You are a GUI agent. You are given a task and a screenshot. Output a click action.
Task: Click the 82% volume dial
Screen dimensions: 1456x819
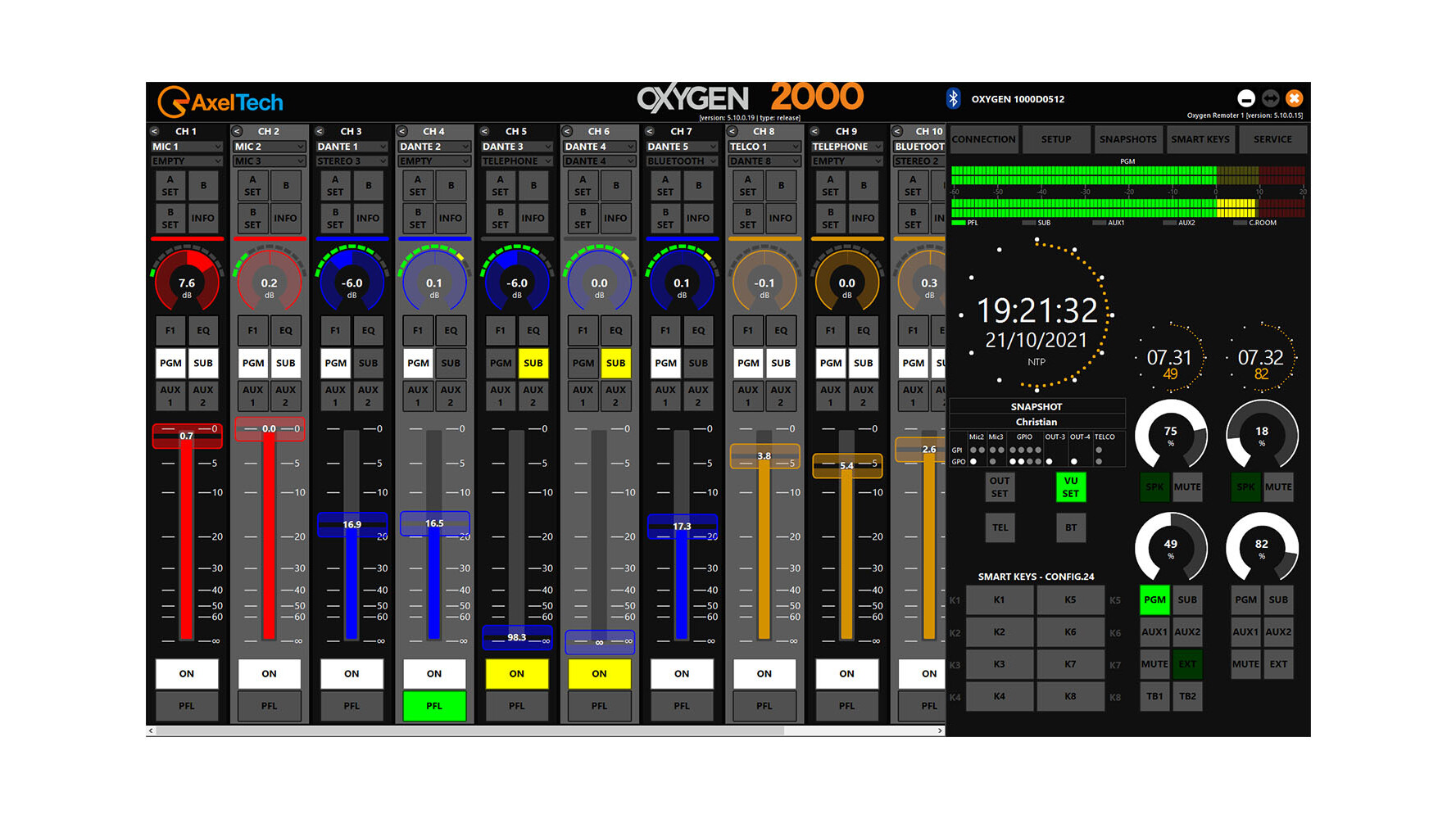(1261, 547)
